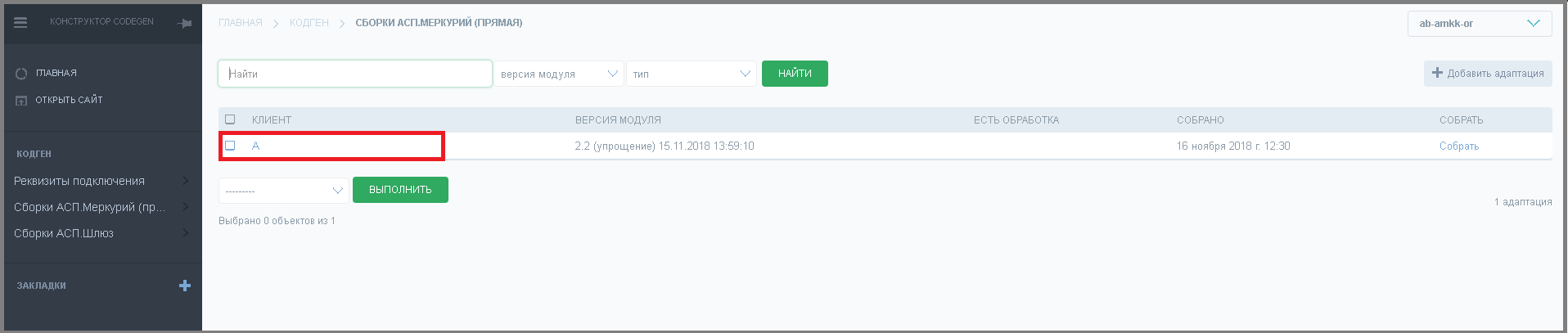The width and height of the screenshot is (1568, 333).
Task: Open the версия модуля dropdown
Action: tap(559, 74)
